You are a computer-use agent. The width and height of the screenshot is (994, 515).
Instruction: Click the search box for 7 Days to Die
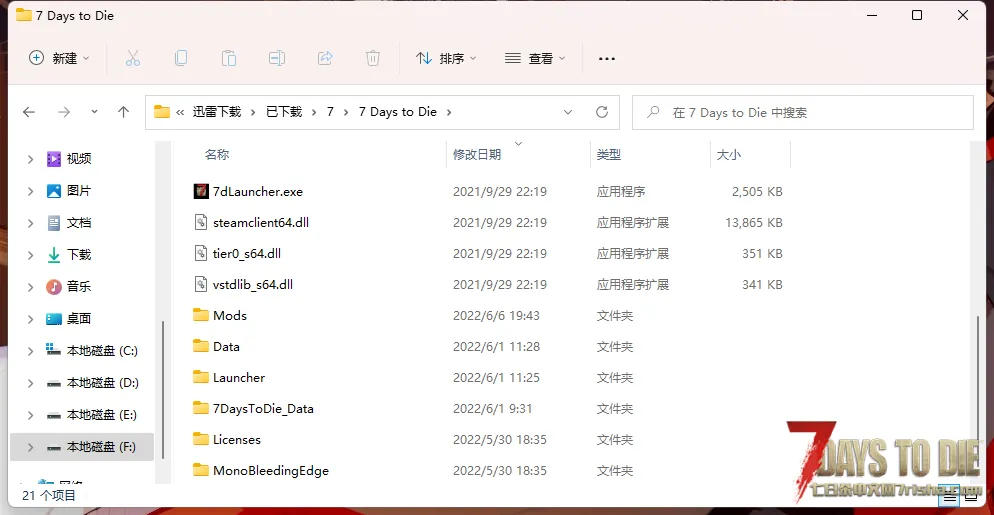[x=810, y=113]
